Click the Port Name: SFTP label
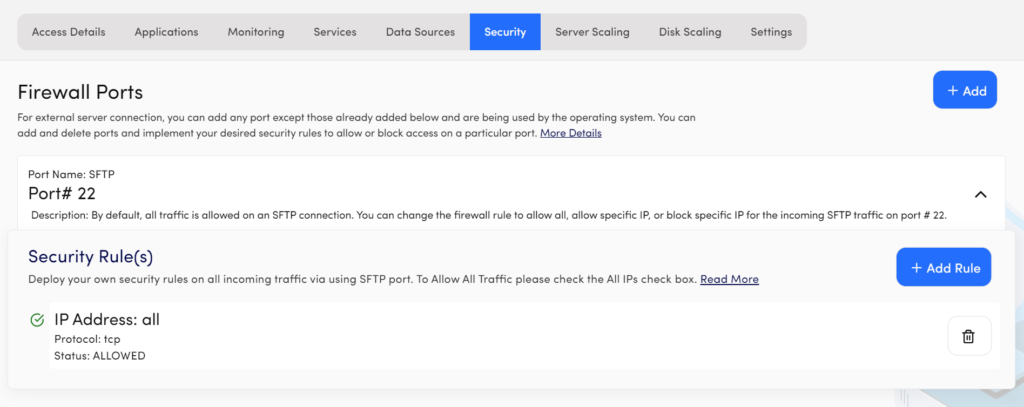This screenshot has width=1024, height=407. coord(72,174)
